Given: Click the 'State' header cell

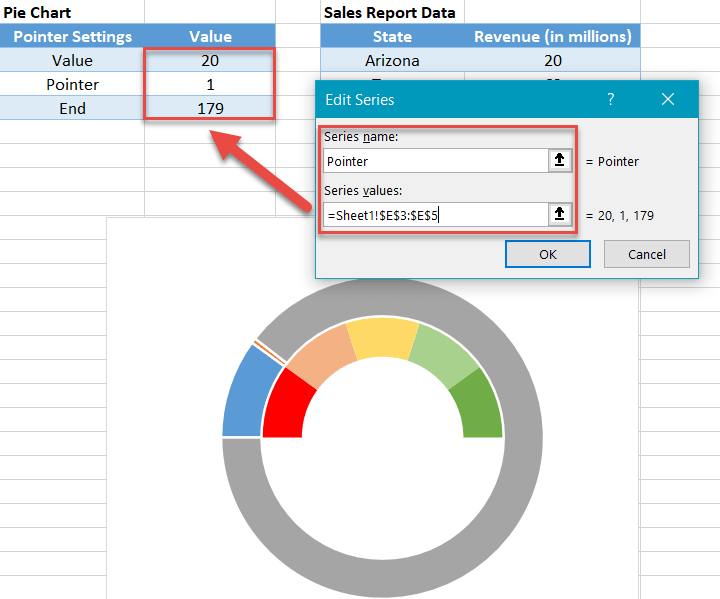Looking at the screenshot, I should (392, 36).
